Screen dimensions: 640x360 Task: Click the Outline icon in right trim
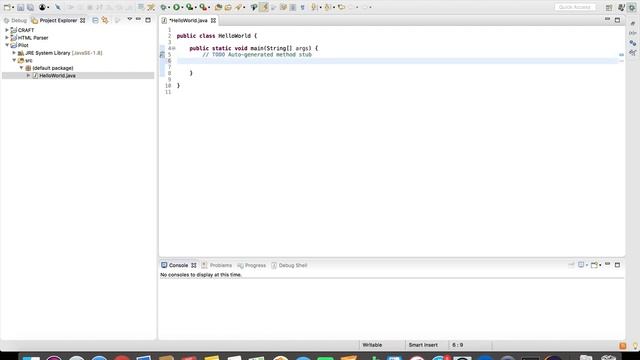[x=633, y=24]
